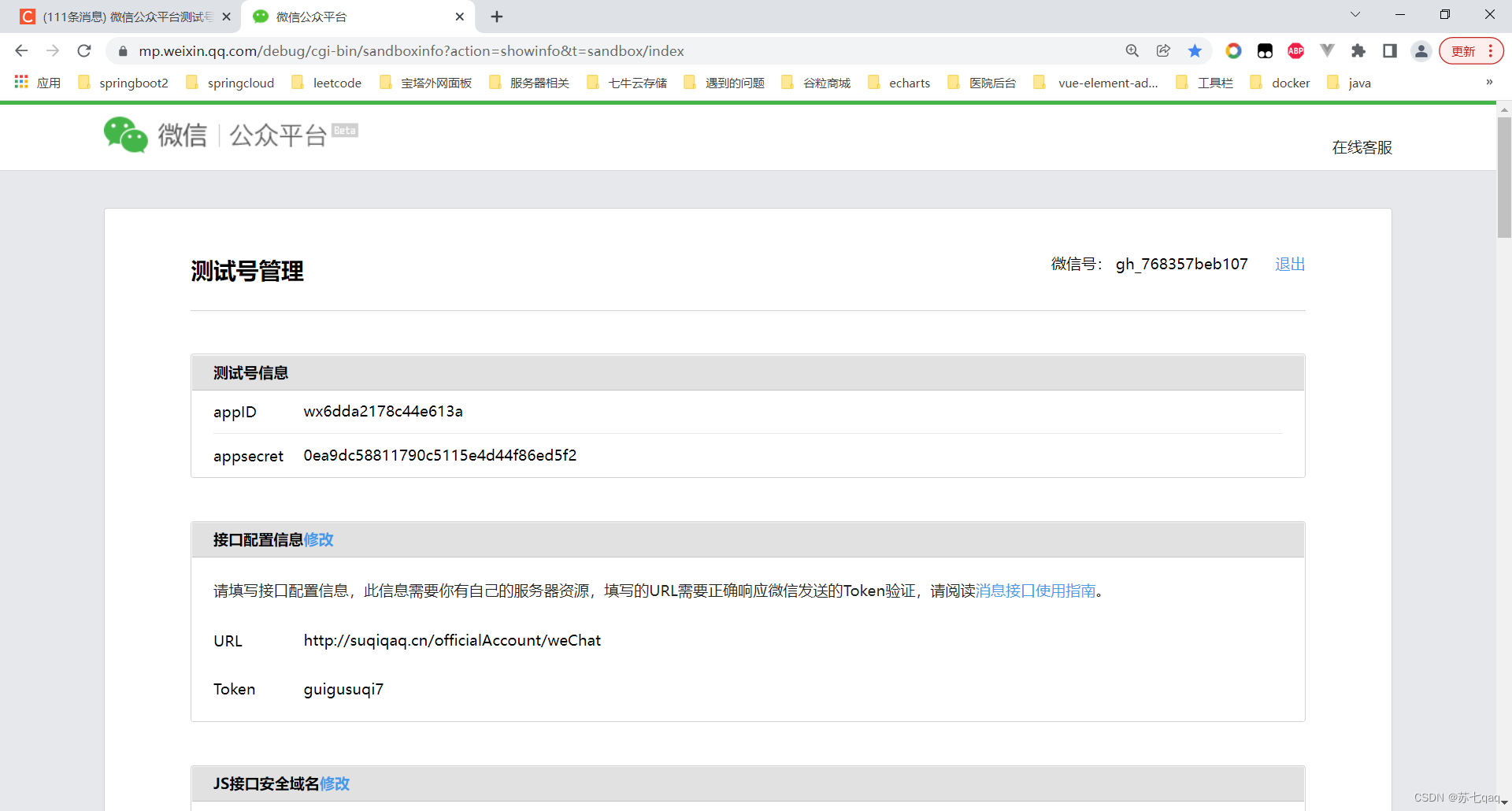Image resolution: width=1512 pixels, height=811 pixels.
Task: Reload the current page
Action: tap(84, 50)
